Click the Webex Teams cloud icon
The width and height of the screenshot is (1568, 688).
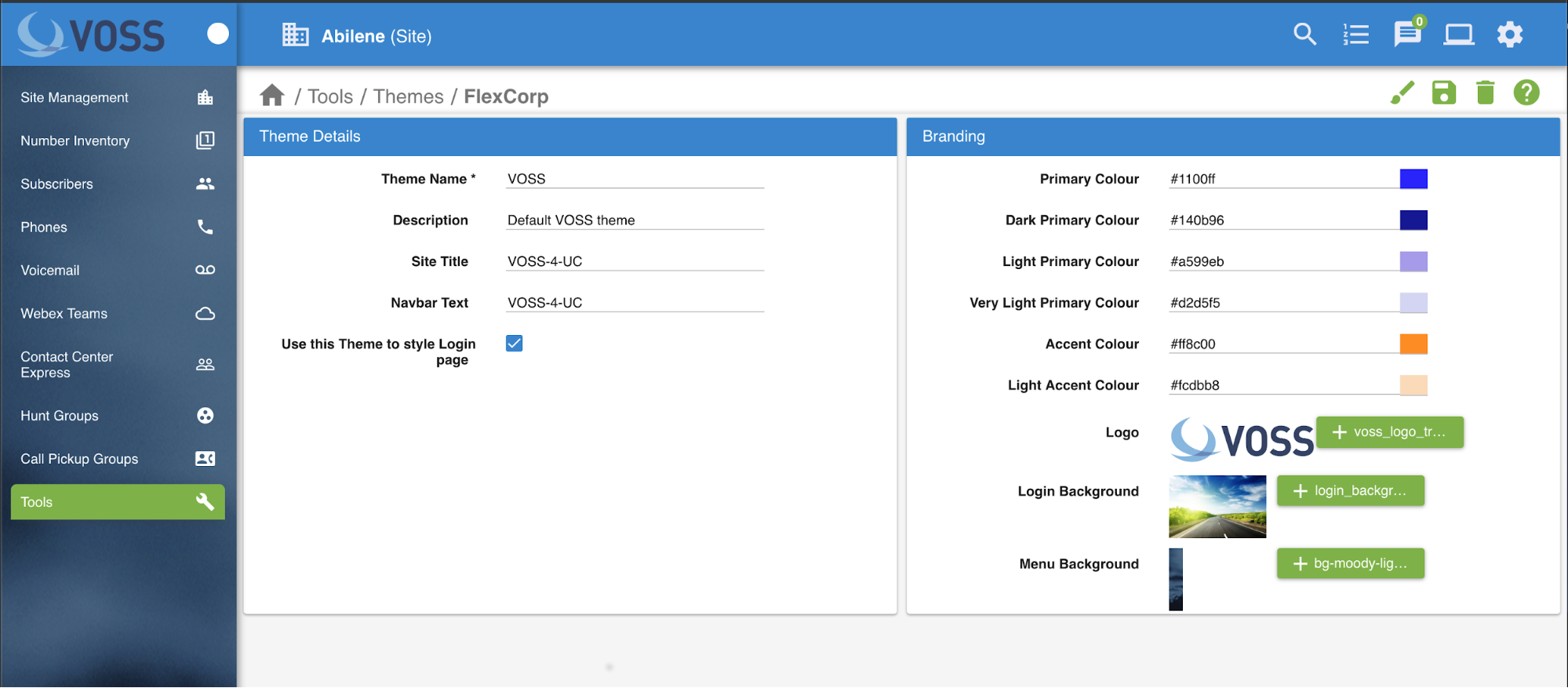(206, 313)
